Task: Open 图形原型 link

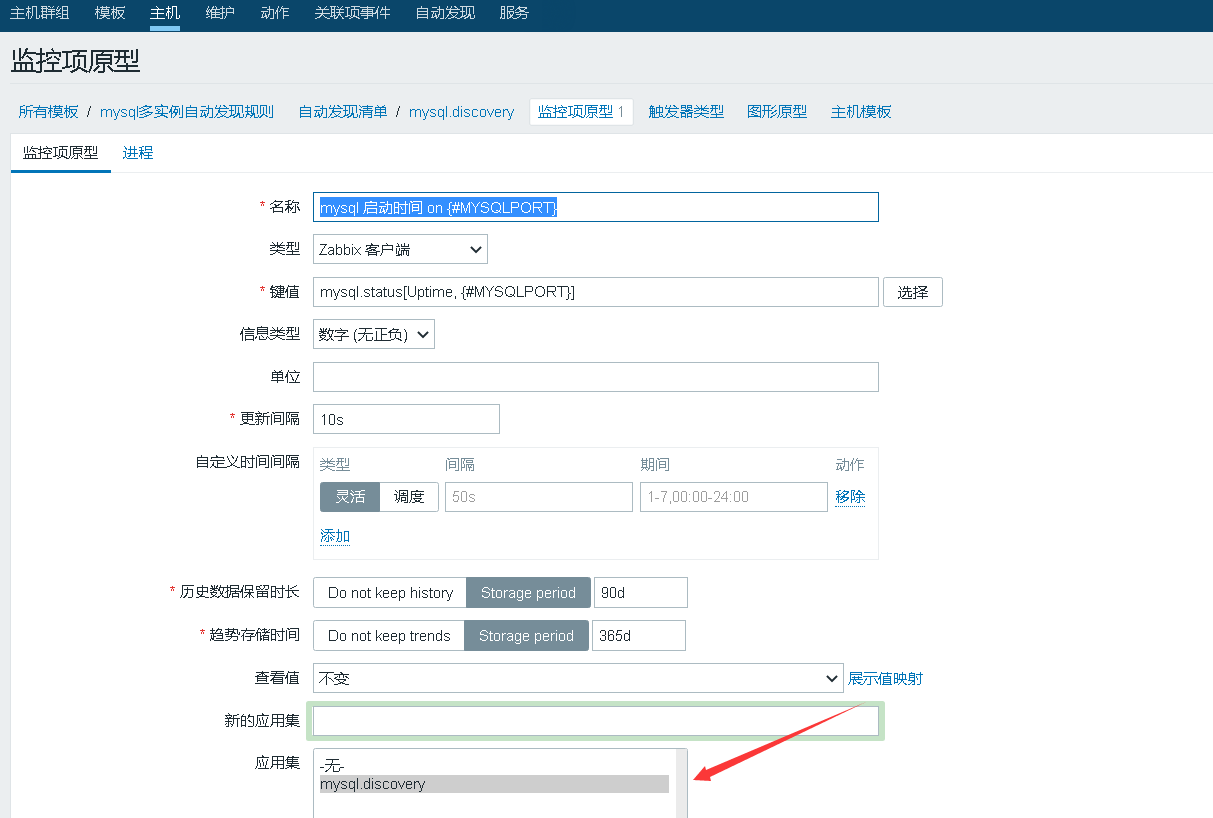Action: click(777, 112)
